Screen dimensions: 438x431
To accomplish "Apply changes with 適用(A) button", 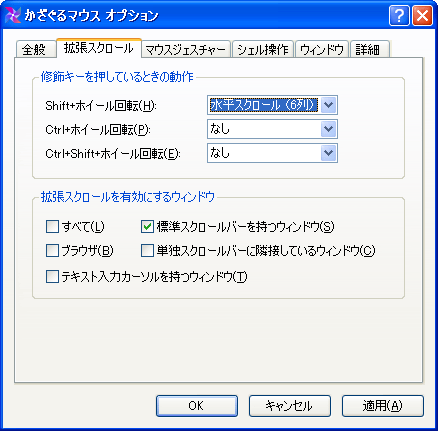I will tap(383, 406).
